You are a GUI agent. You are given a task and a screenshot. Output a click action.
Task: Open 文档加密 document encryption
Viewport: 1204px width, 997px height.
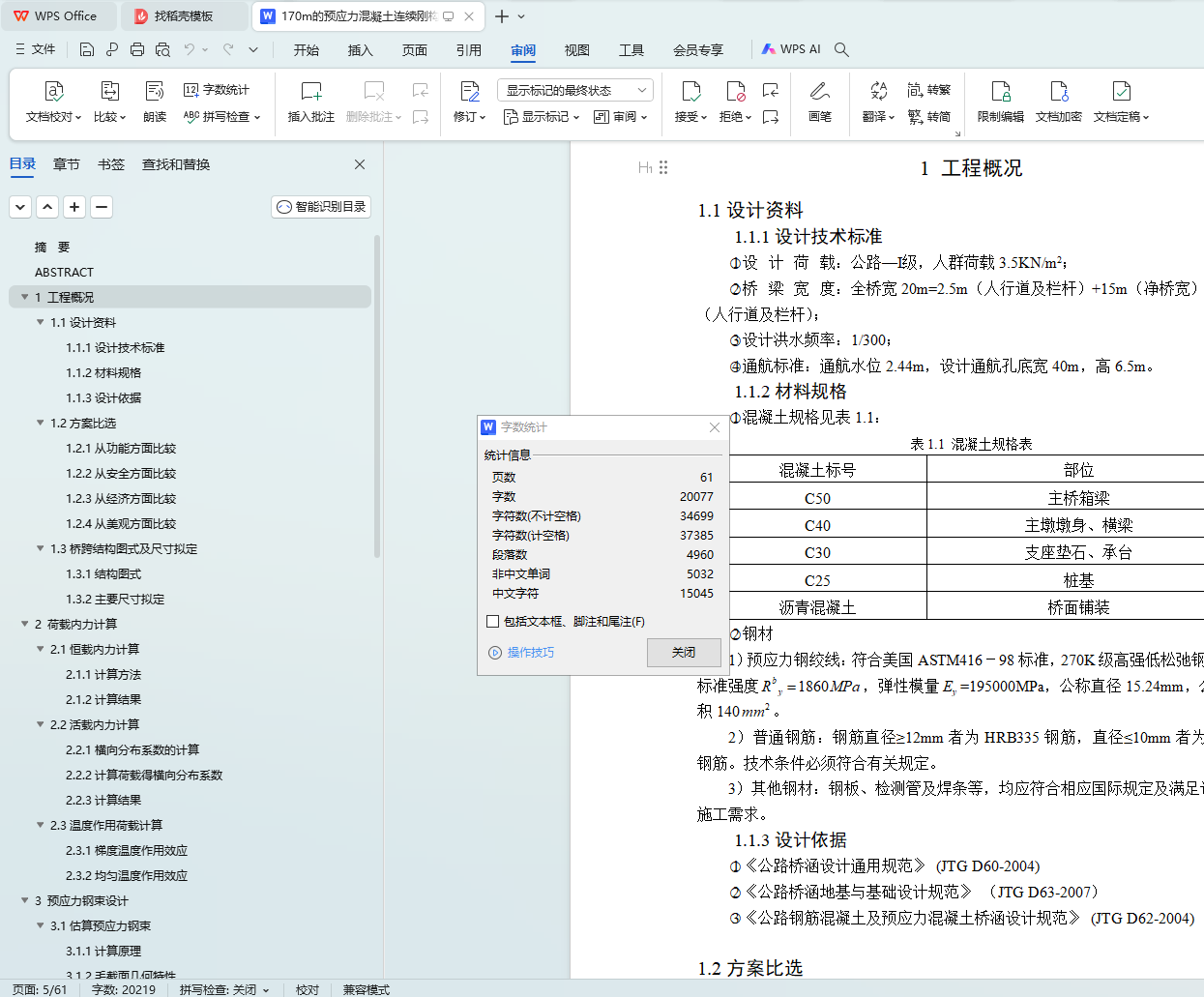click(1059, 103)
